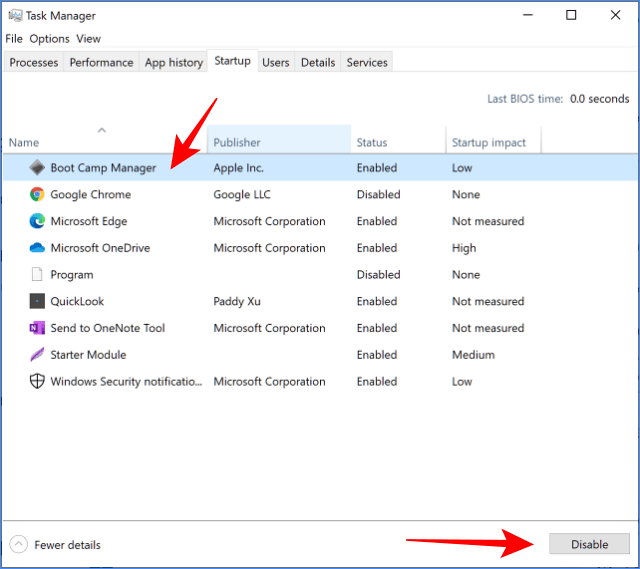
Task: Click Enabled status in Starter Module row
Action: tap(377, 355)
